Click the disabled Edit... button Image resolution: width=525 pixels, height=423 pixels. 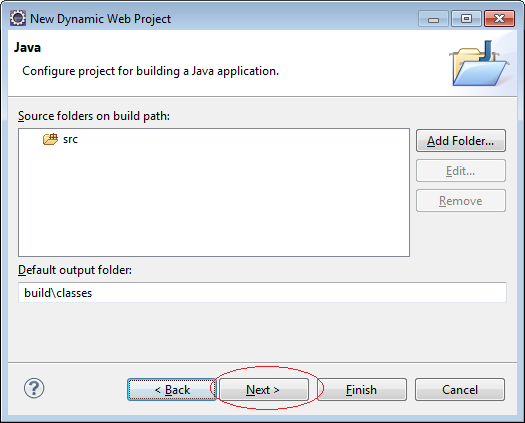pyautogui.click(x=461, y=171)
